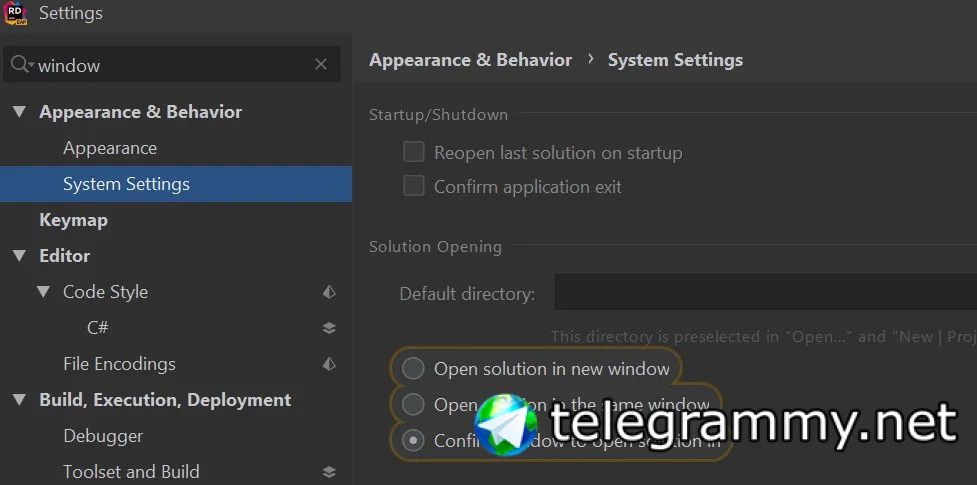Toggle Confirm application exit checkbox

(414, 187)
